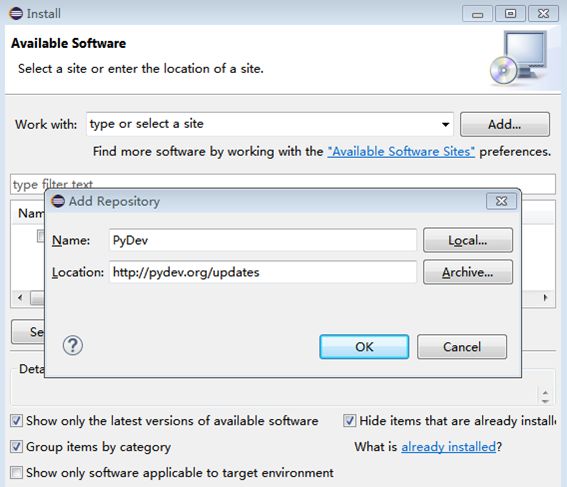The image size is (567, 487).
Task: Click Cancel in Add Repository dialog
Action: [462, 347]
